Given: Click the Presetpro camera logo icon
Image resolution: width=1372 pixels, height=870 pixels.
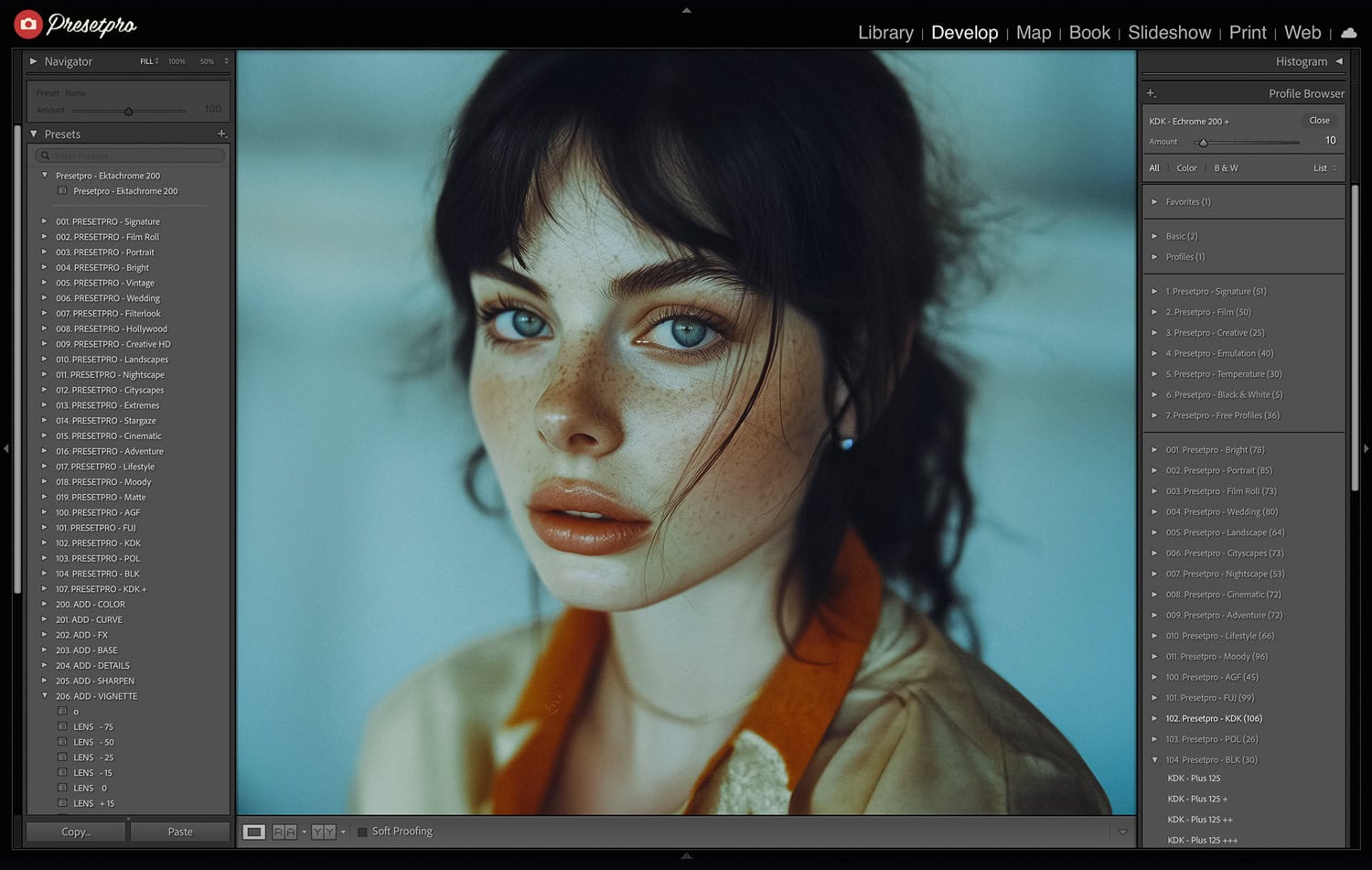Looking at the screenshot, I should 28,25.
